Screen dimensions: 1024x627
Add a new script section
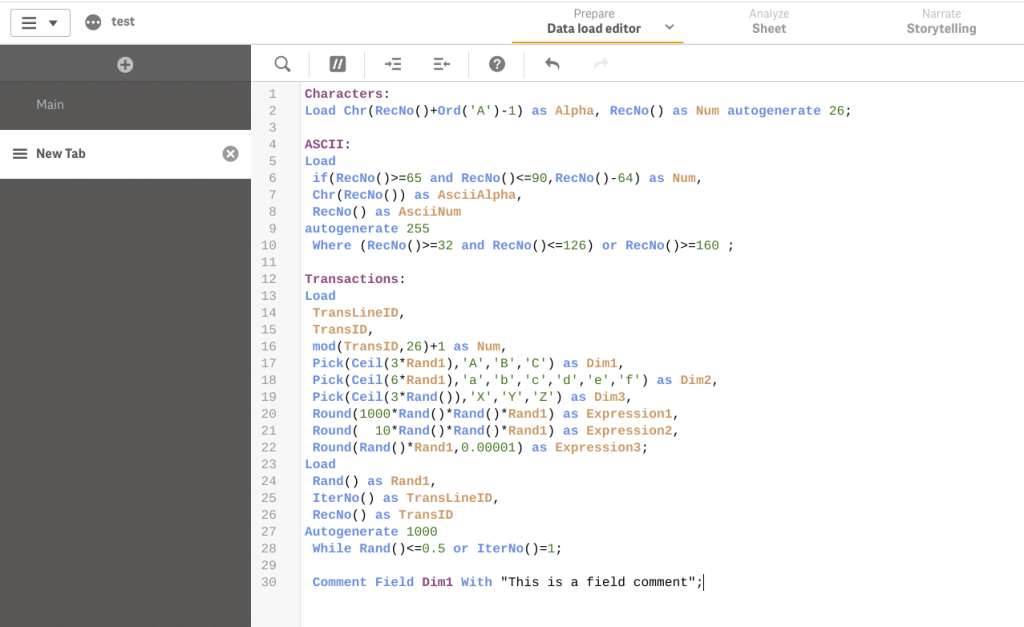(x=125, y=65)
